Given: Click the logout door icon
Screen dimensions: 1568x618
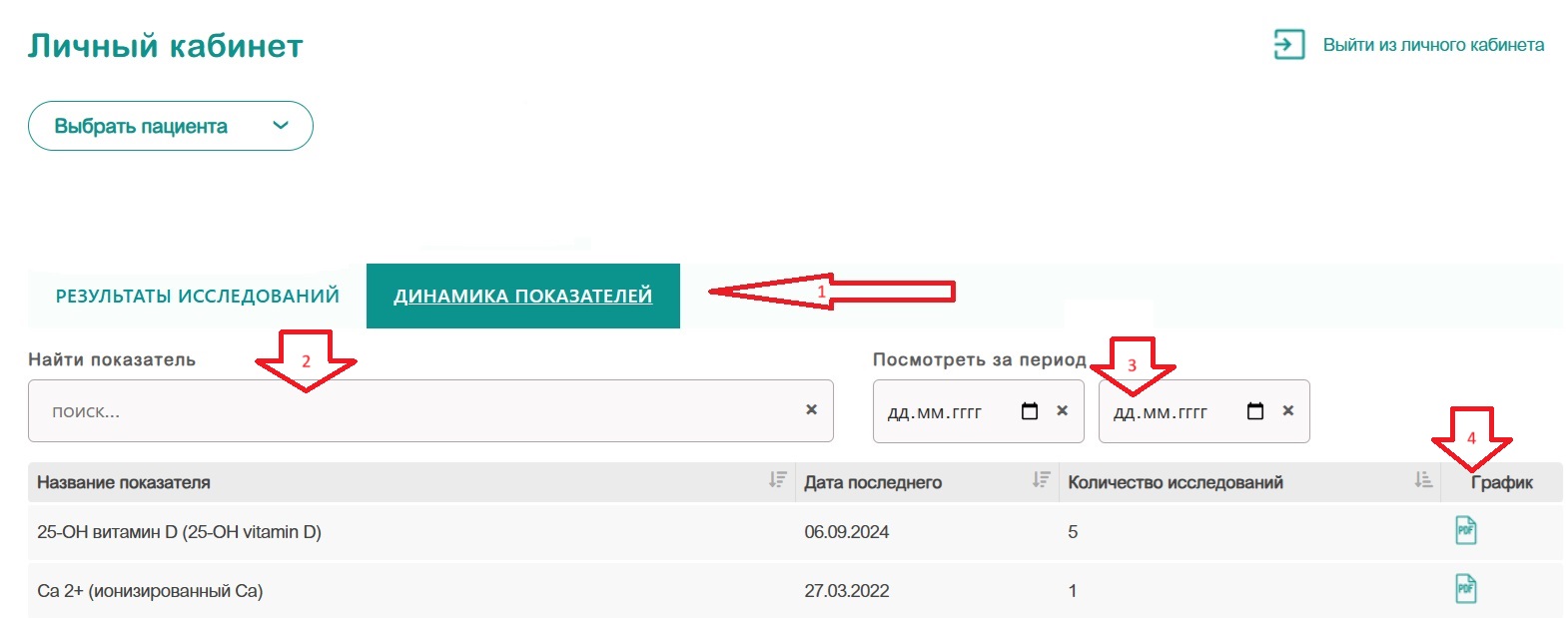Looking at the screenshot, I should 1288,45.
